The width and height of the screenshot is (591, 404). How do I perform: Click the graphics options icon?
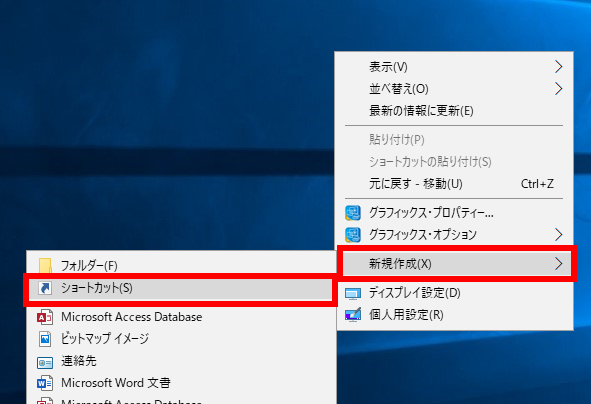(x=353, y=235)
